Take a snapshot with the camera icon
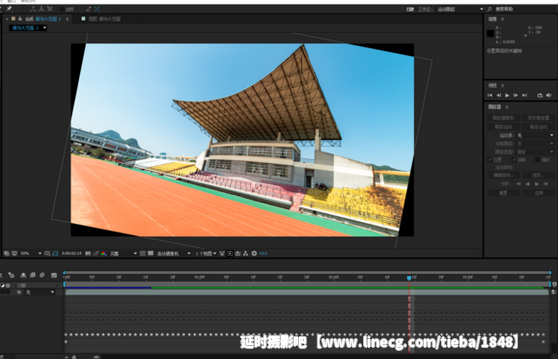The width and height of the screenshot is (559, 361). click(x=88, y=253)
